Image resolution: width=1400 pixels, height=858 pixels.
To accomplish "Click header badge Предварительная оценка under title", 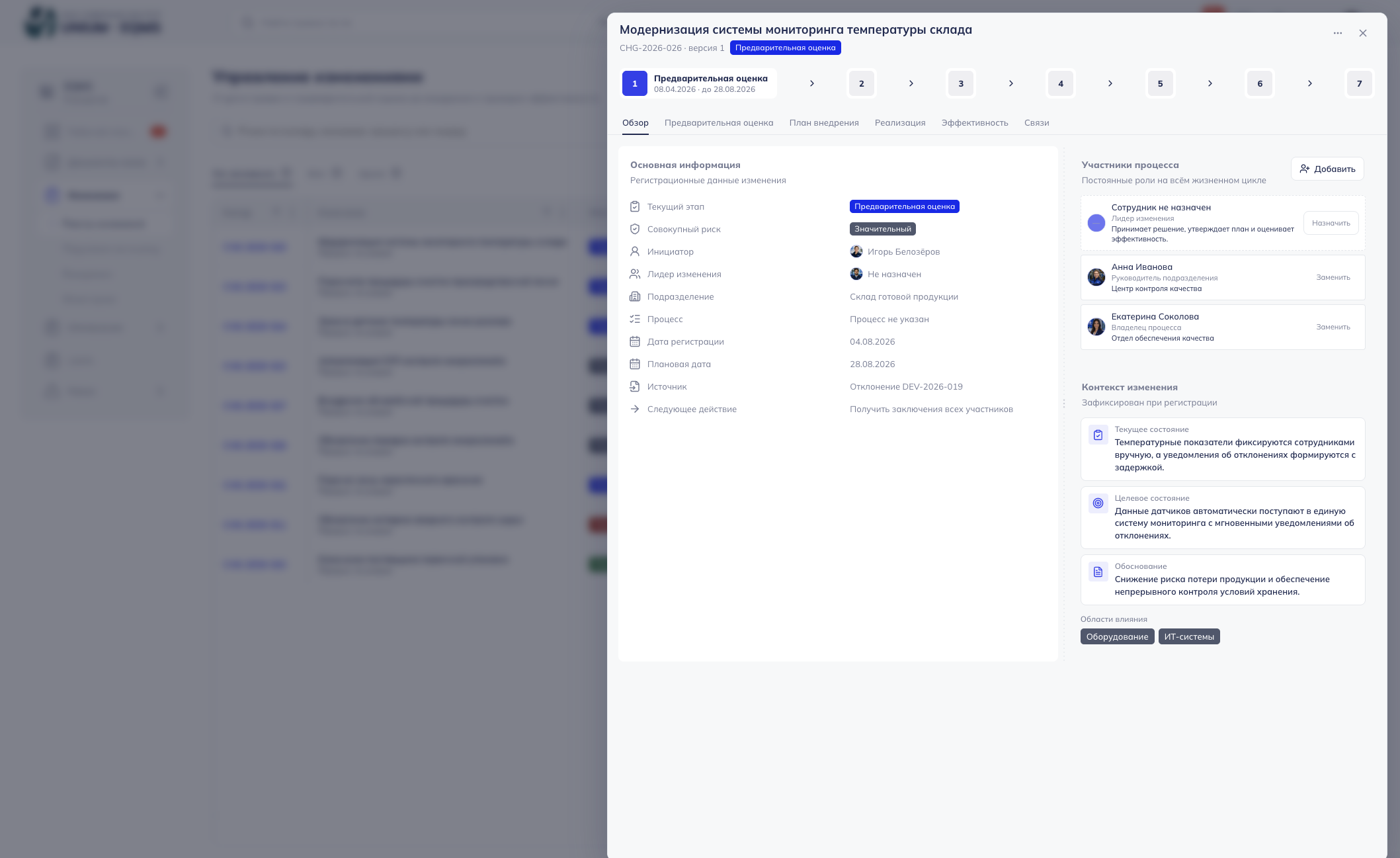I will 786,48.
